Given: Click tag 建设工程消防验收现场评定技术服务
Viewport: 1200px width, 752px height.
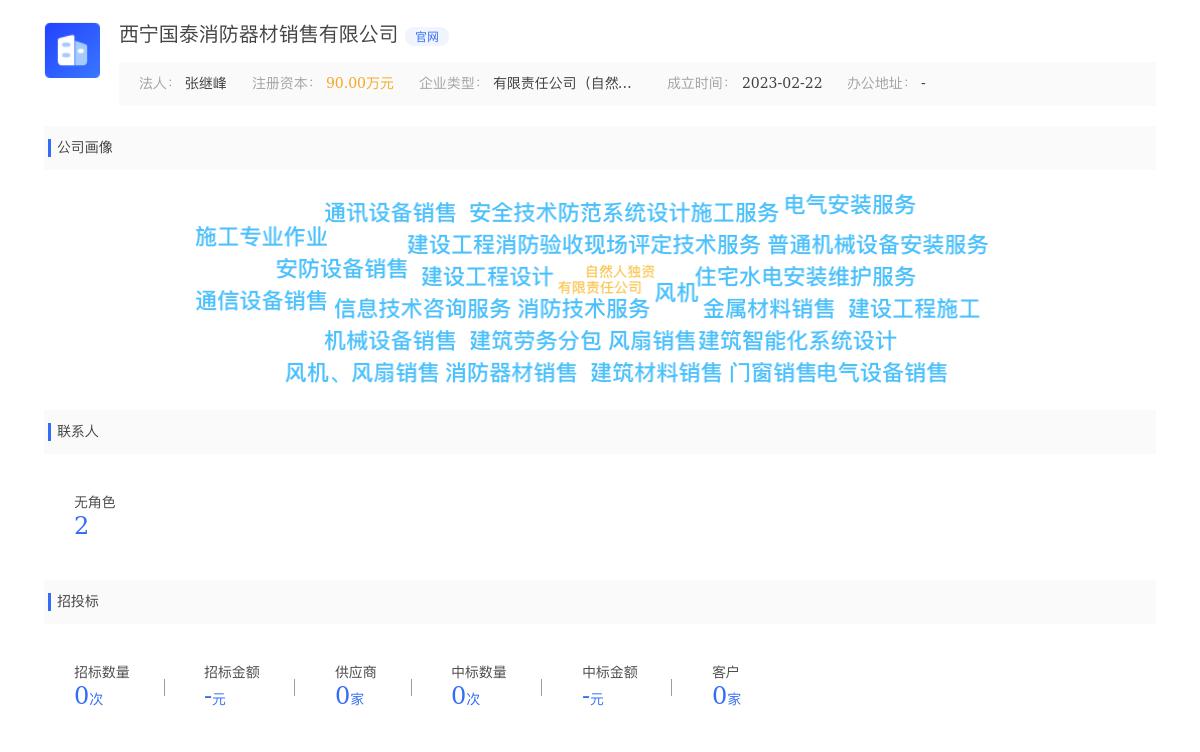Looking at the screenshot, I should pyautogui.click(x=584, y=245).
